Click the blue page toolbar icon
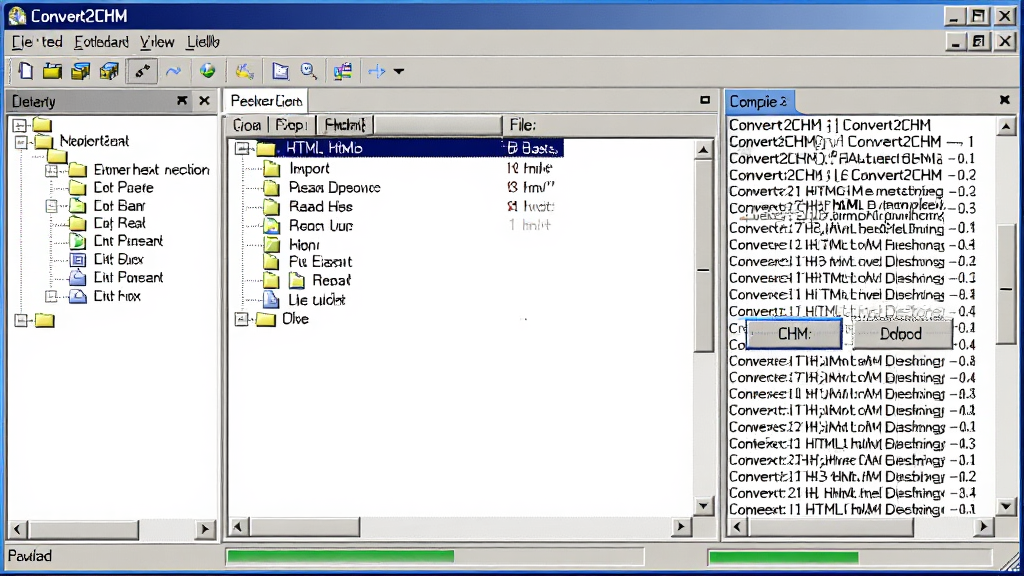 click(x=280, y=71)
